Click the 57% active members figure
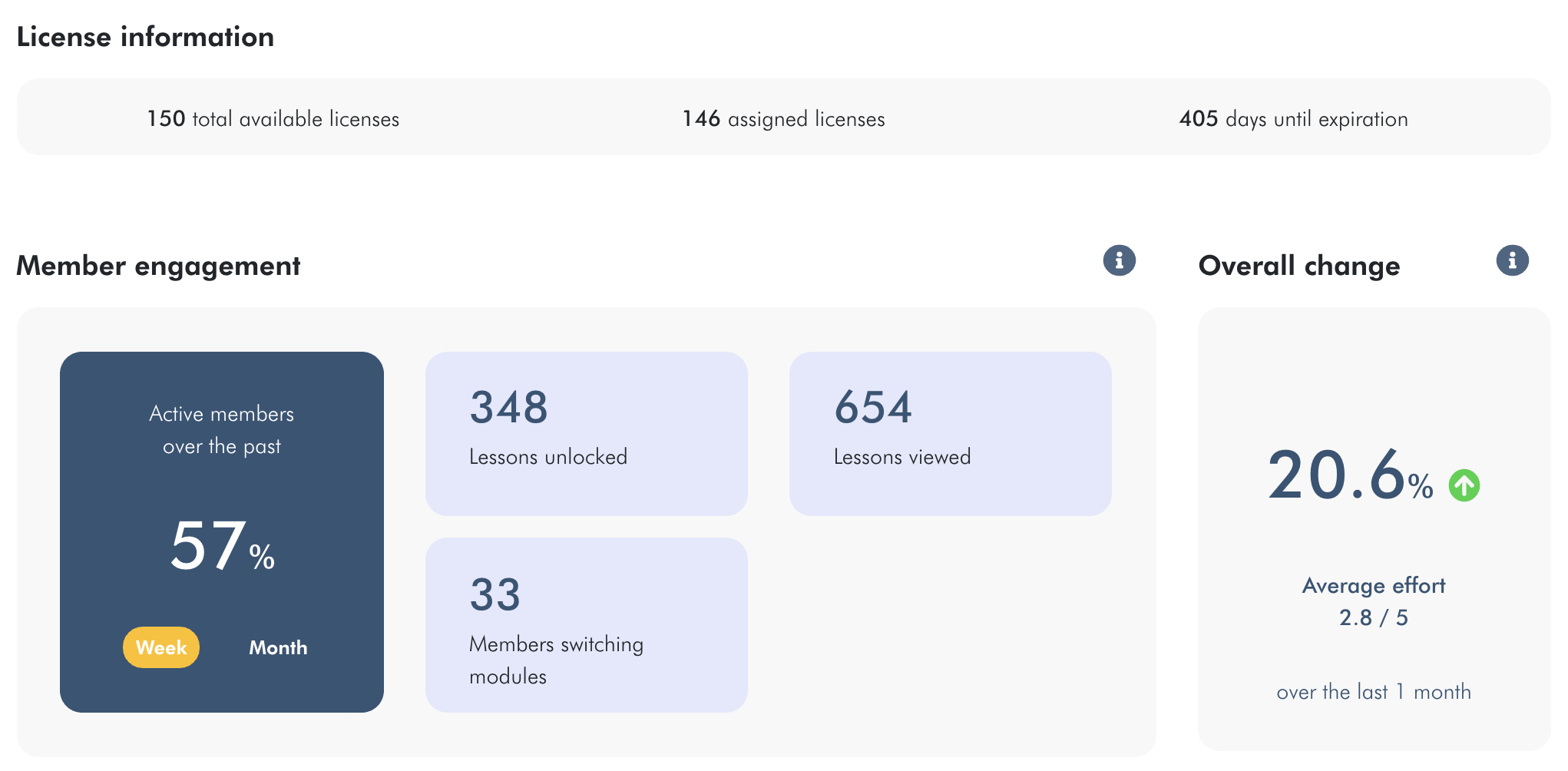 coord(222,547)
